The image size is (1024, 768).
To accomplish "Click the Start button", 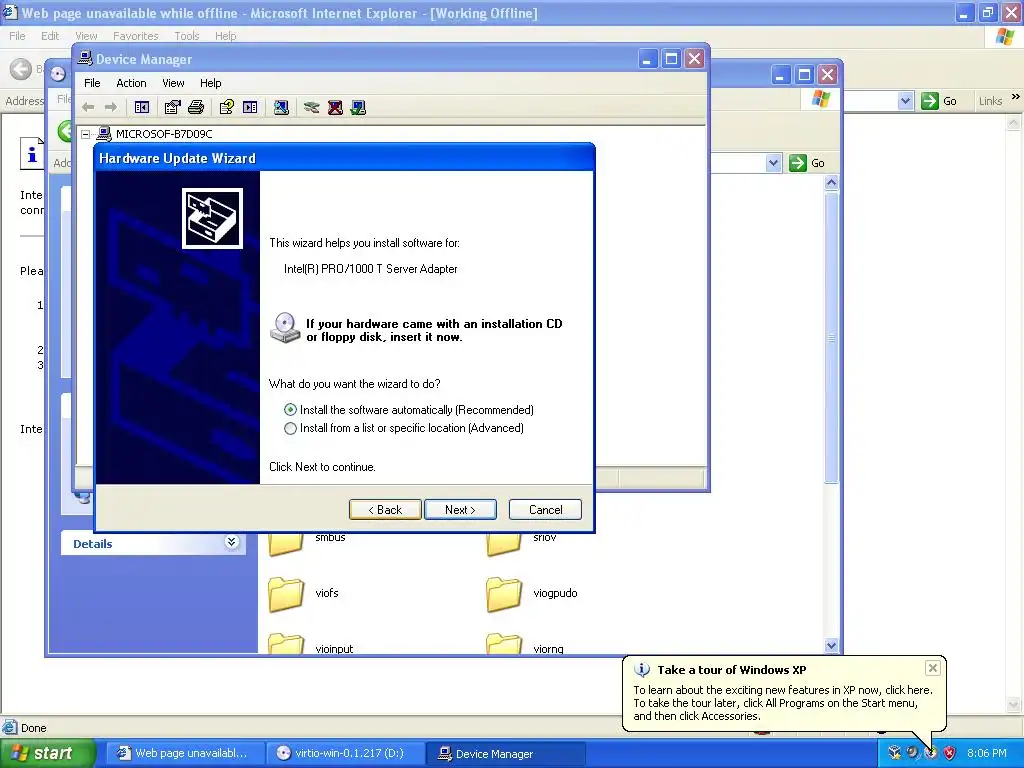I will (47, 753).
